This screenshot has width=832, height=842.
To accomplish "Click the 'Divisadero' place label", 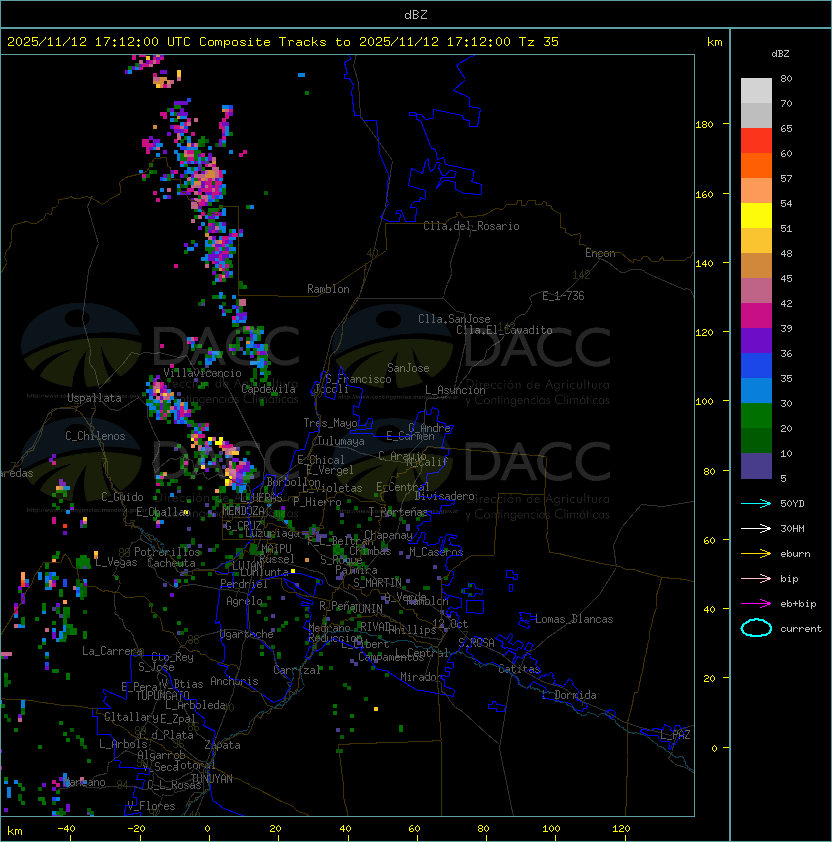I will pos(444,496).
